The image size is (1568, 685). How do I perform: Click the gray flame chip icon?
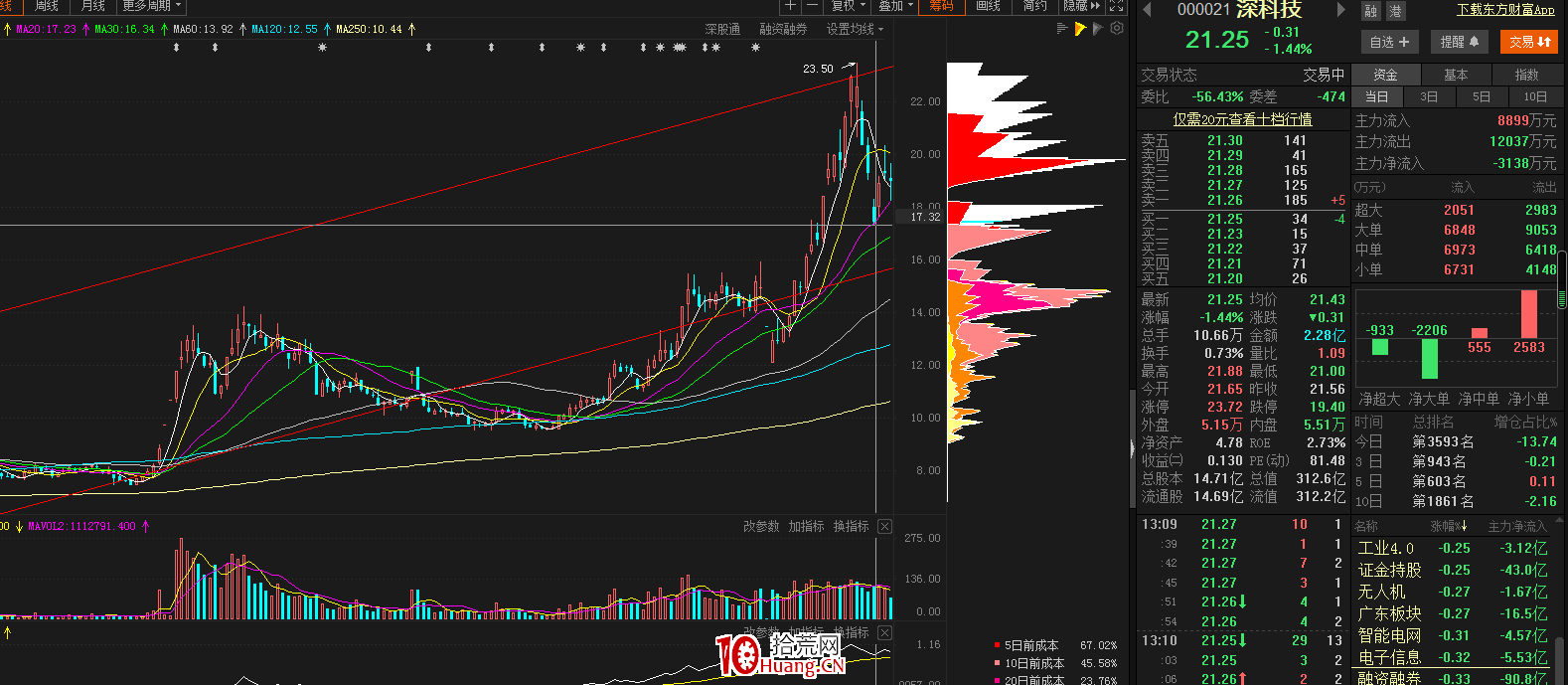(1098, 29)
